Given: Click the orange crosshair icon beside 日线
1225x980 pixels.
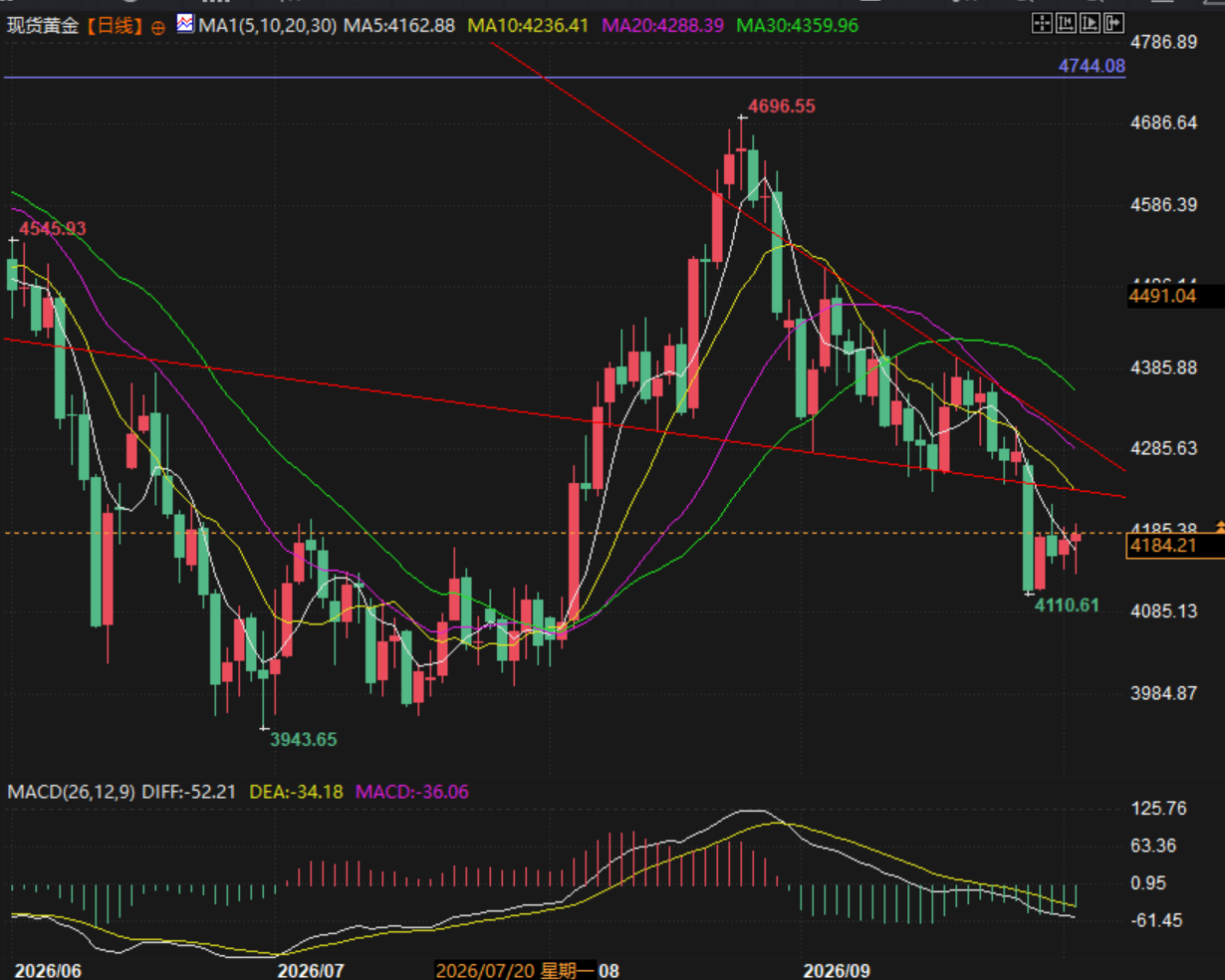Looking at the screenshot, I should 158,28.
